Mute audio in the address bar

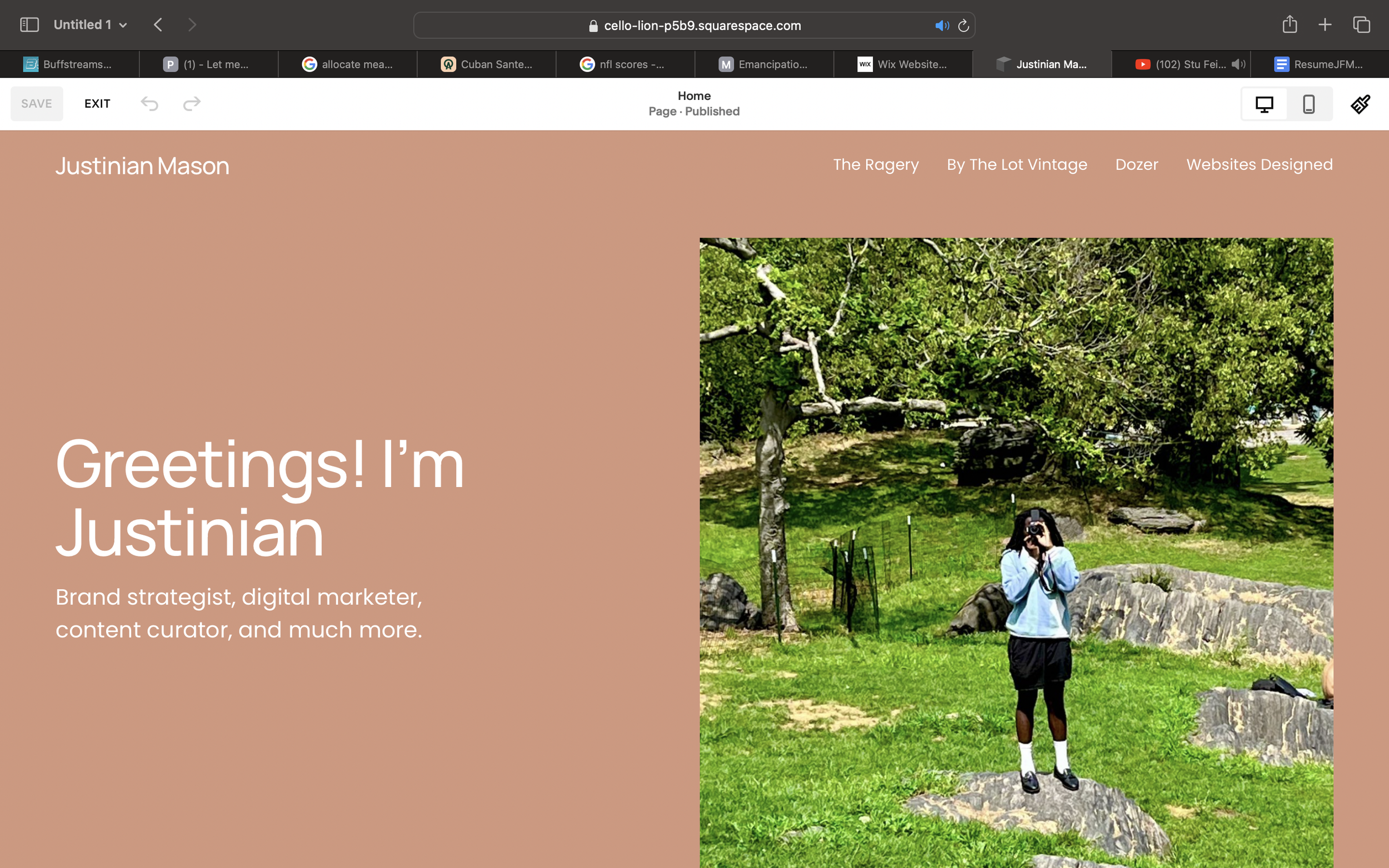[x=942, y=26]
